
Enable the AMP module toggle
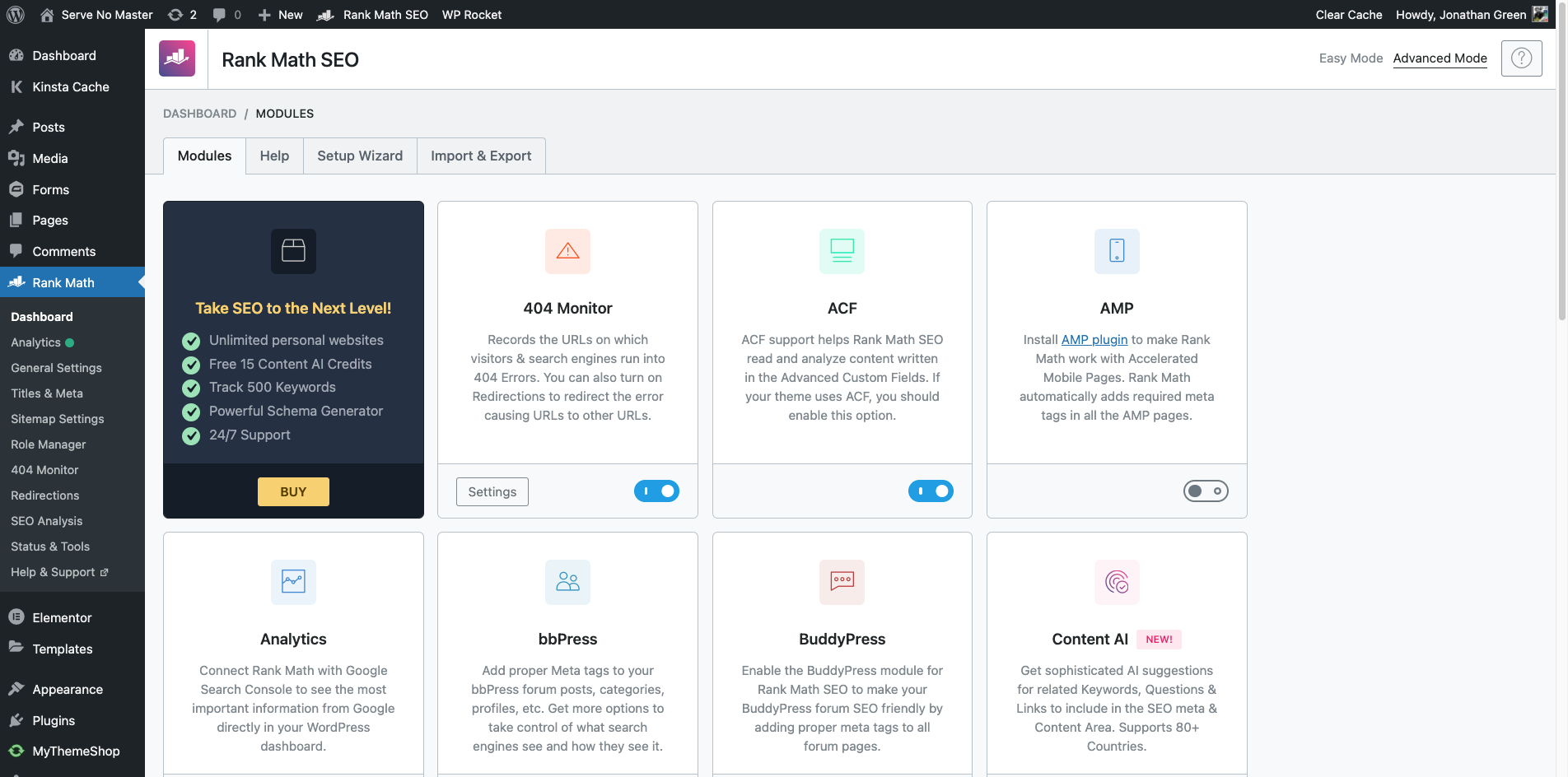(x=1206, y=491)
